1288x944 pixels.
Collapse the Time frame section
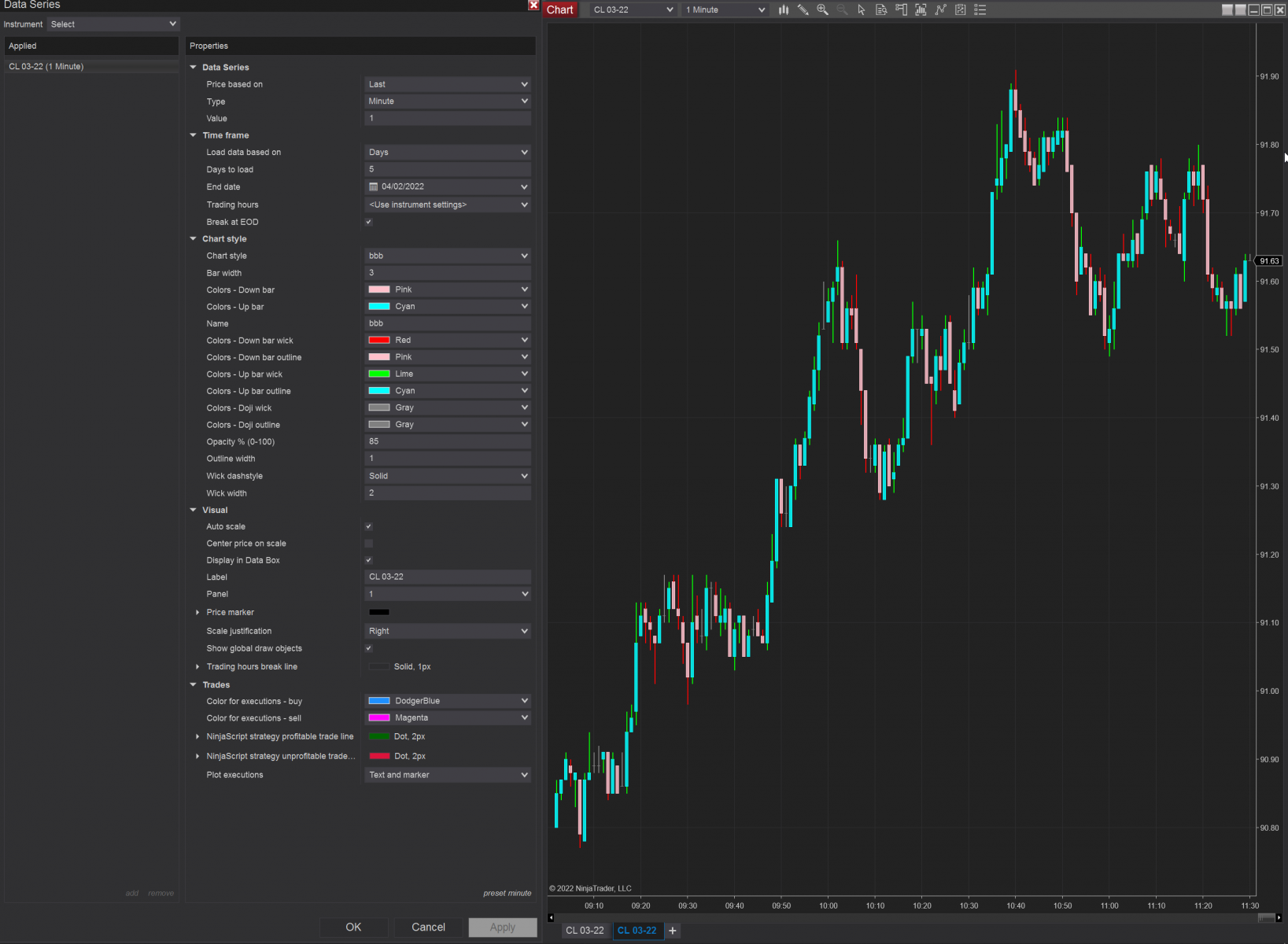coord(194,135)
